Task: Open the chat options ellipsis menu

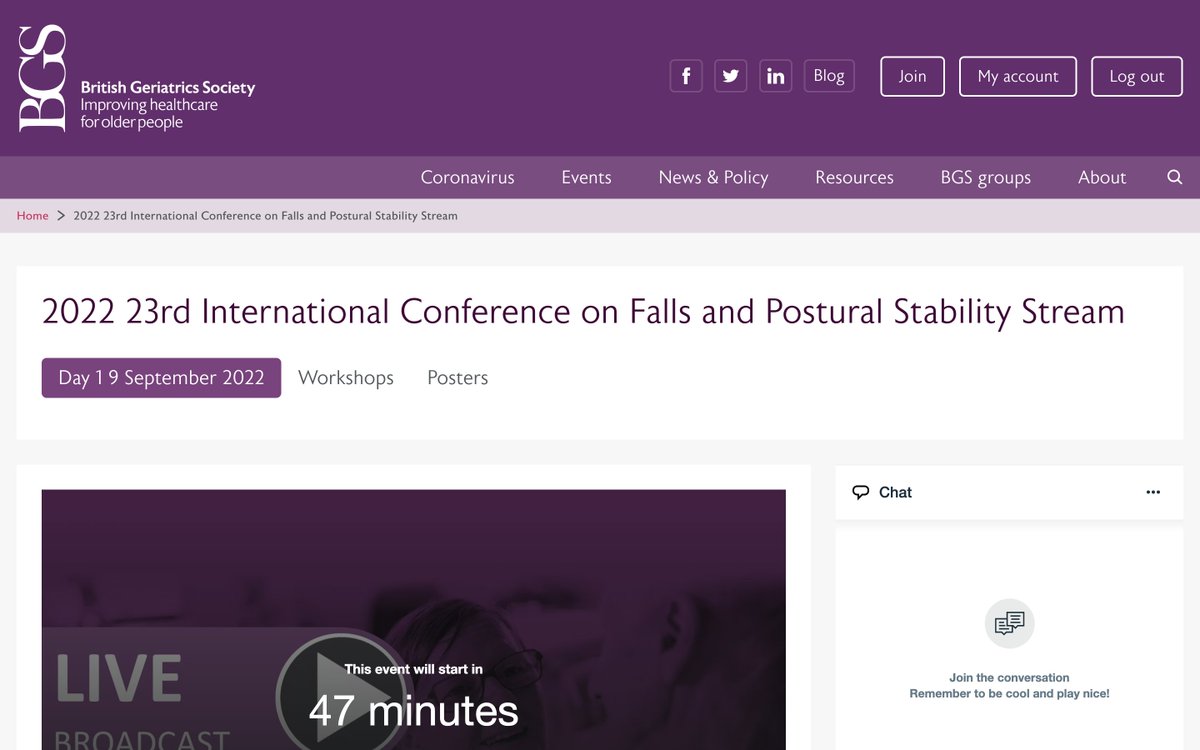Action: (x=1153, y=492)
